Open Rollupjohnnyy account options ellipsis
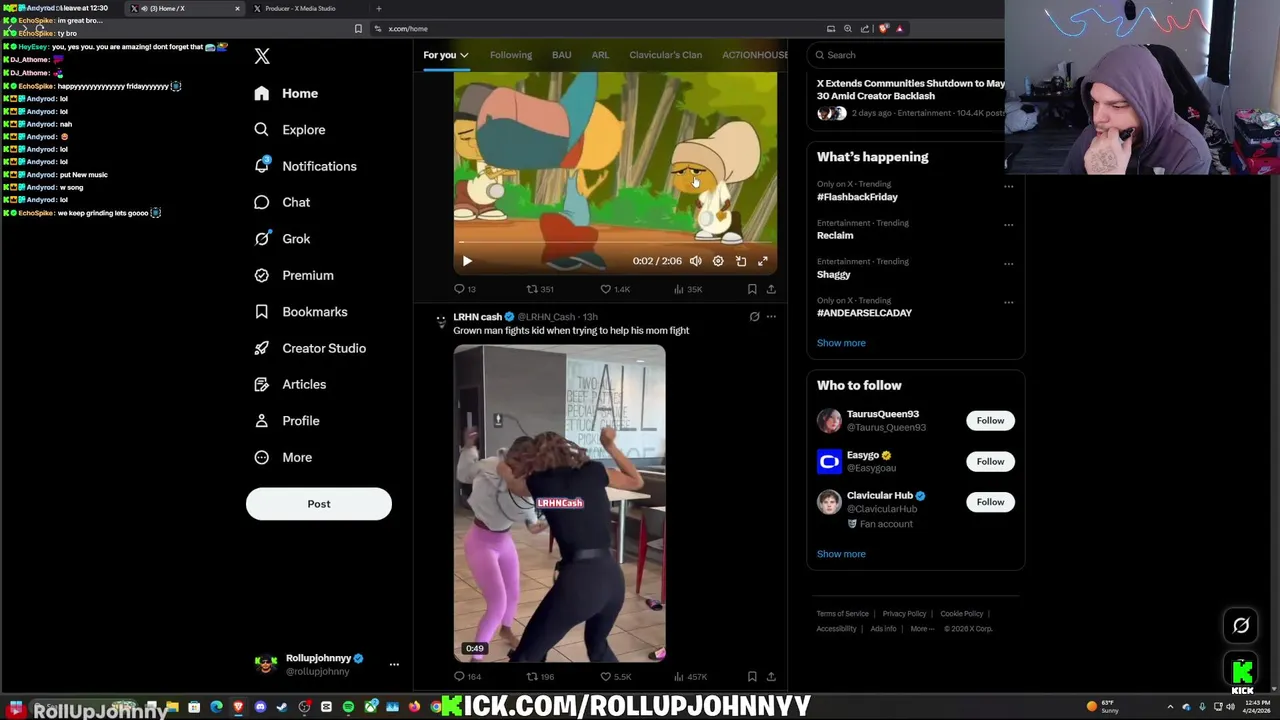The image size is (1280, 720). pyautogui.click(x=394, y=665)
